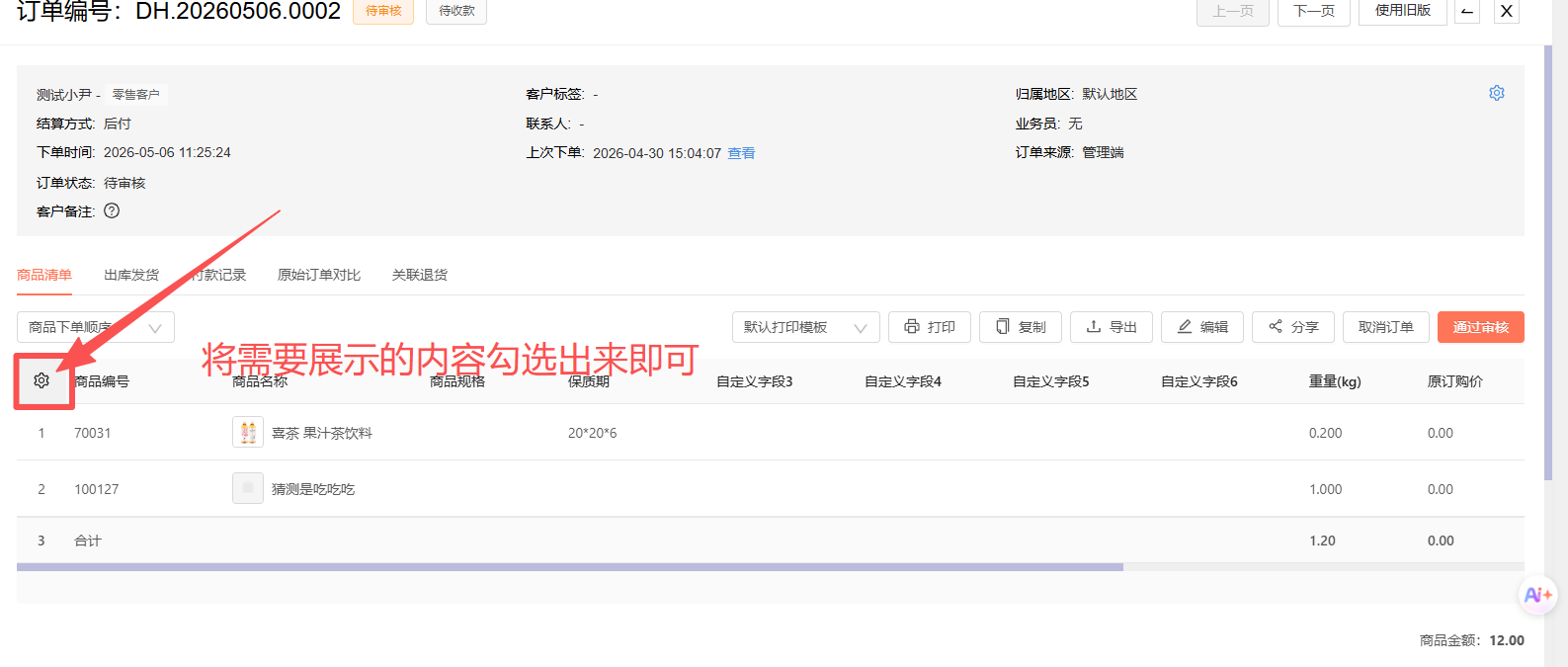Click the 查看 link for last order
Screen dimensions: 1568x667
742,153
